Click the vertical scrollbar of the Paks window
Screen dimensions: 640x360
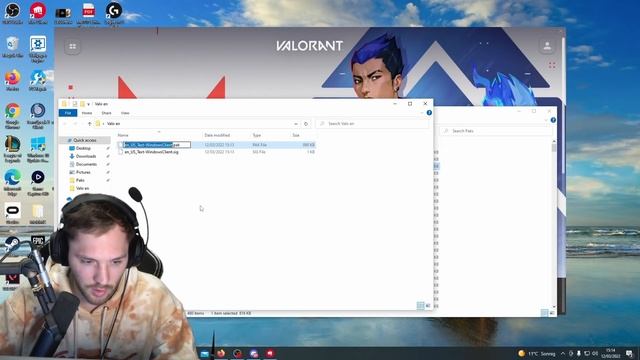coord(554,223)
